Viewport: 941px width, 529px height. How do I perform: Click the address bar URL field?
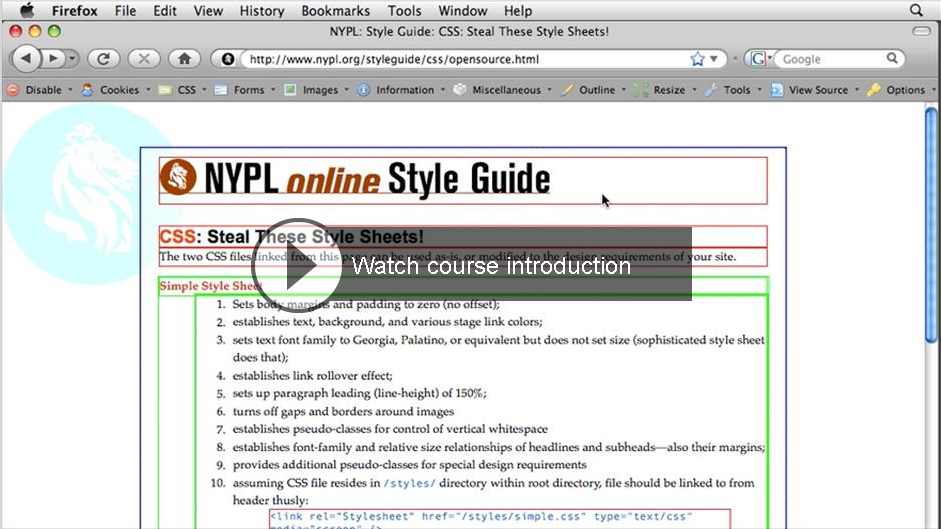[465, 59]
